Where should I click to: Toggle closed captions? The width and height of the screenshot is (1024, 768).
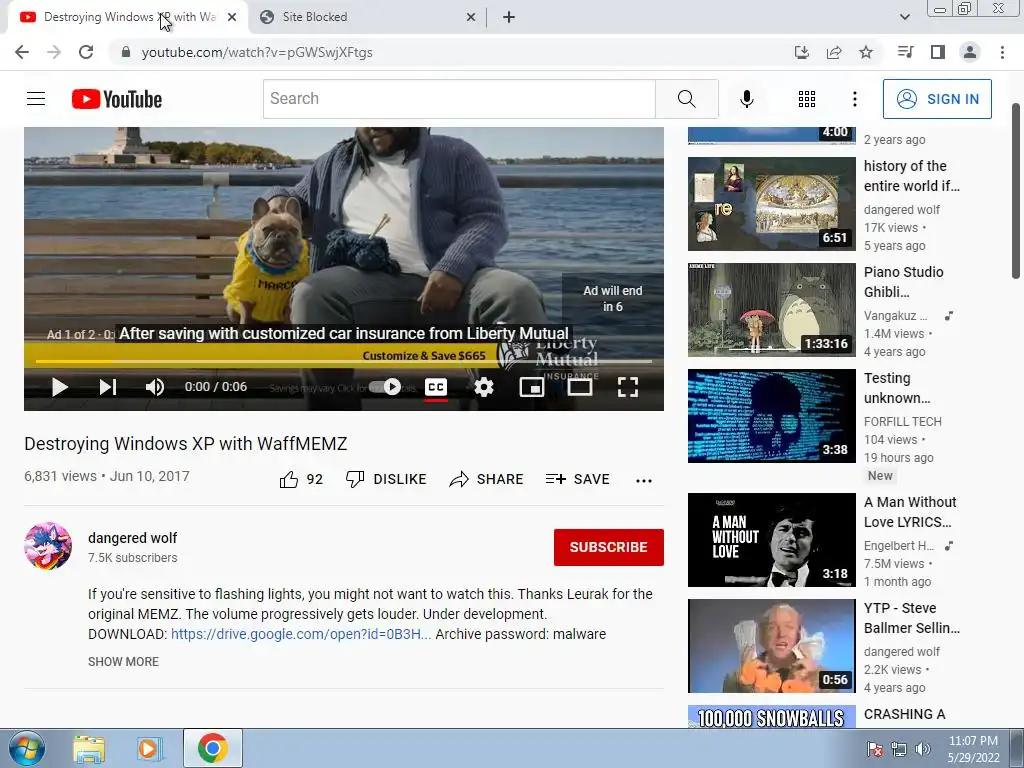[436, 387]
